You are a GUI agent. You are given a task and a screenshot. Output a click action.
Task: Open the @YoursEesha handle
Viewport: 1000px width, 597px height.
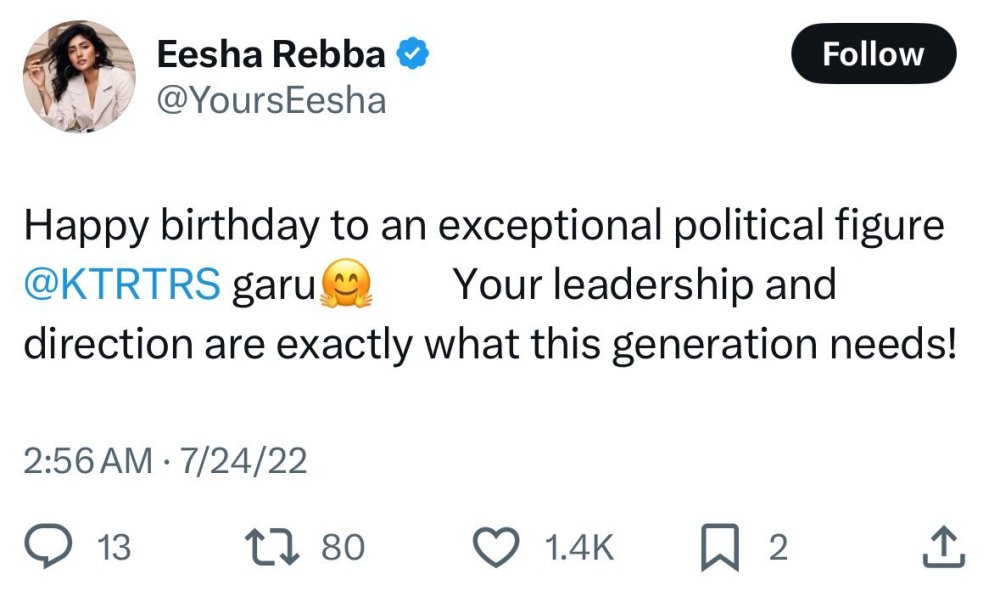(x=271, y=100)
